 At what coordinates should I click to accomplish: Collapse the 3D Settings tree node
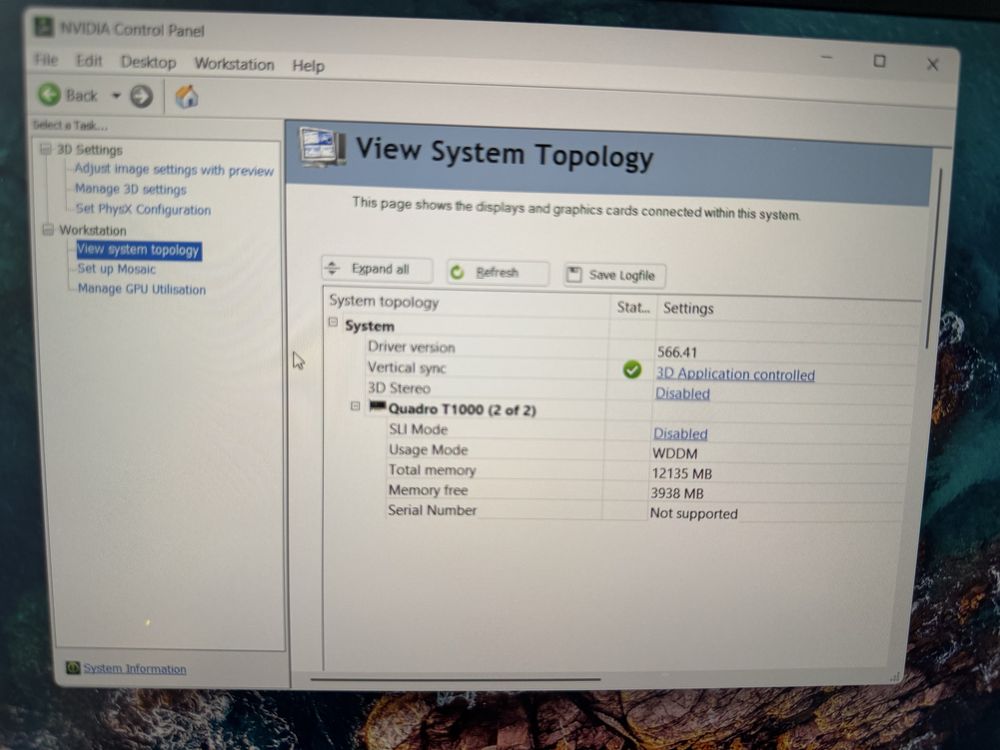(x=45, y=149)
